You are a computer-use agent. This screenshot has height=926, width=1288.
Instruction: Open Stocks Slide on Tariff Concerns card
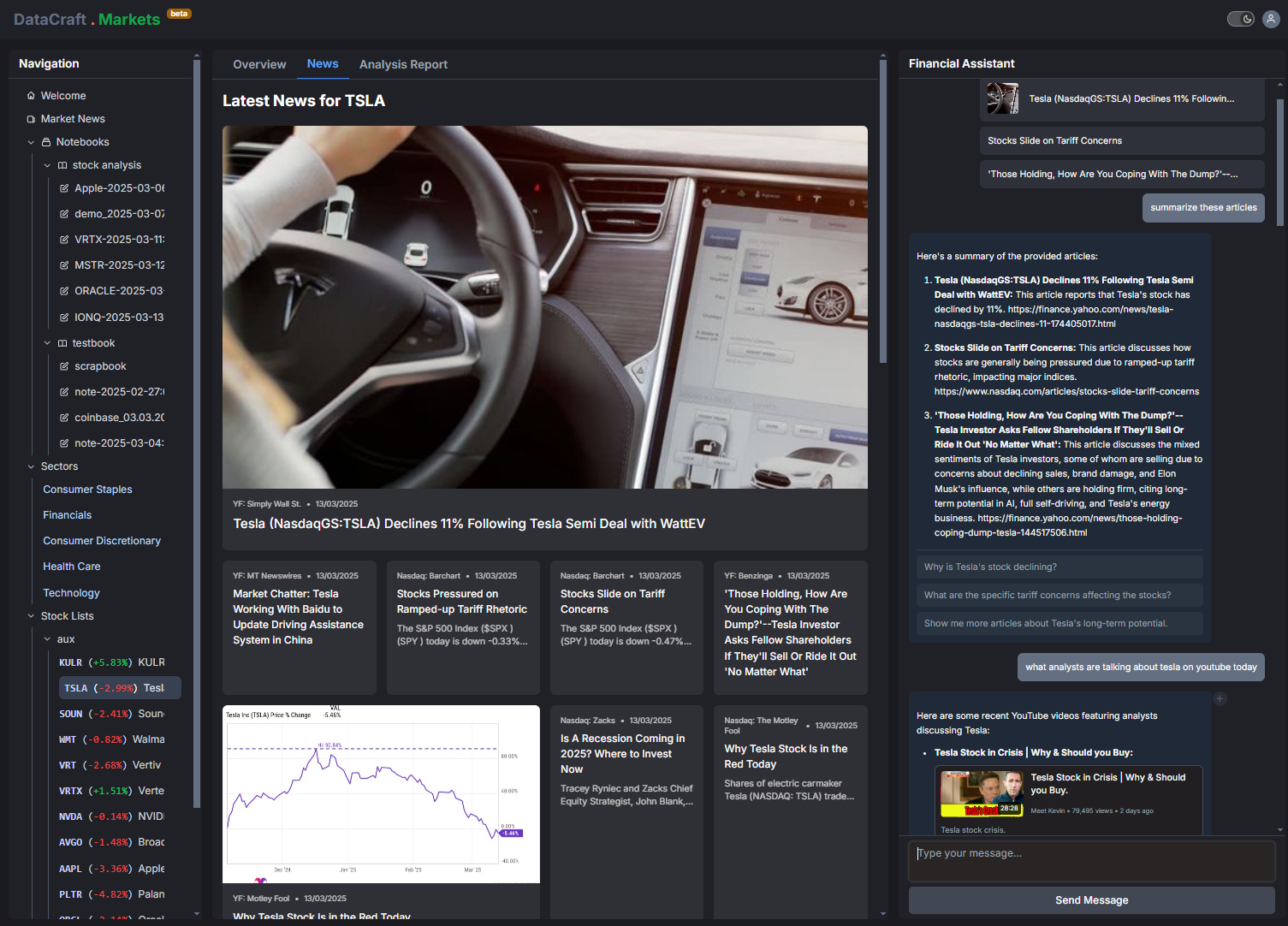626,627
